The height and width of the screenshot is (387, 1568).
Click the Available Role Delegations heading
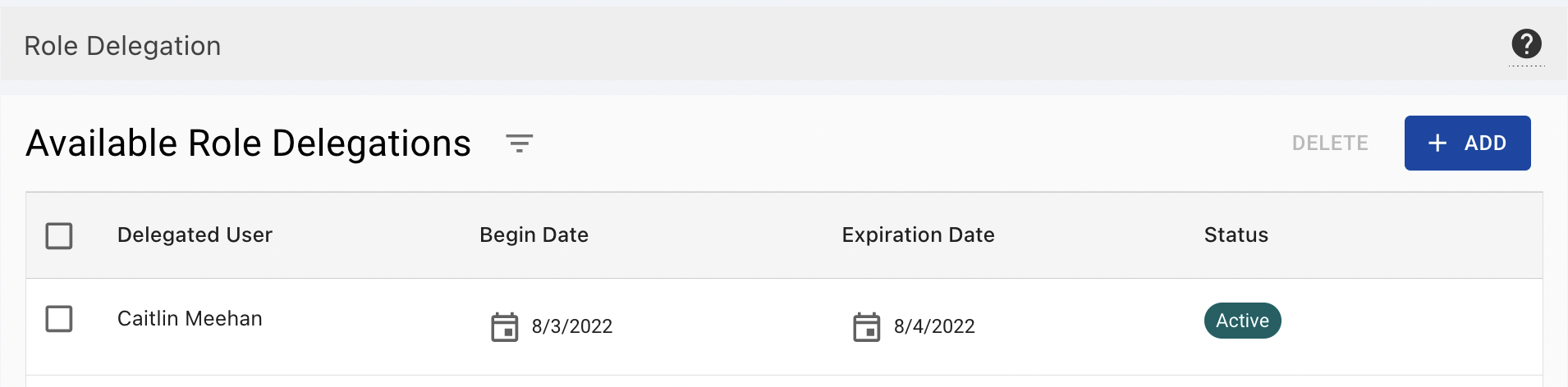248,143
